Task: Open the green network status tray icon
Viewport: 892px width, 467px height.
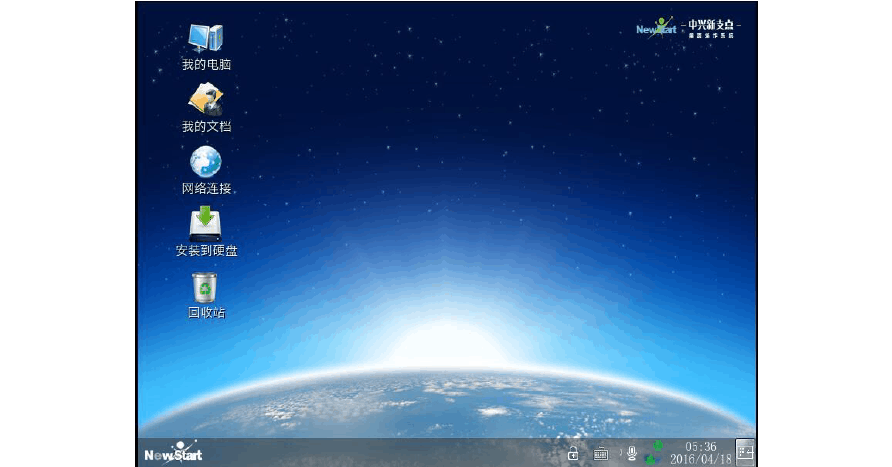Action: 655,453
